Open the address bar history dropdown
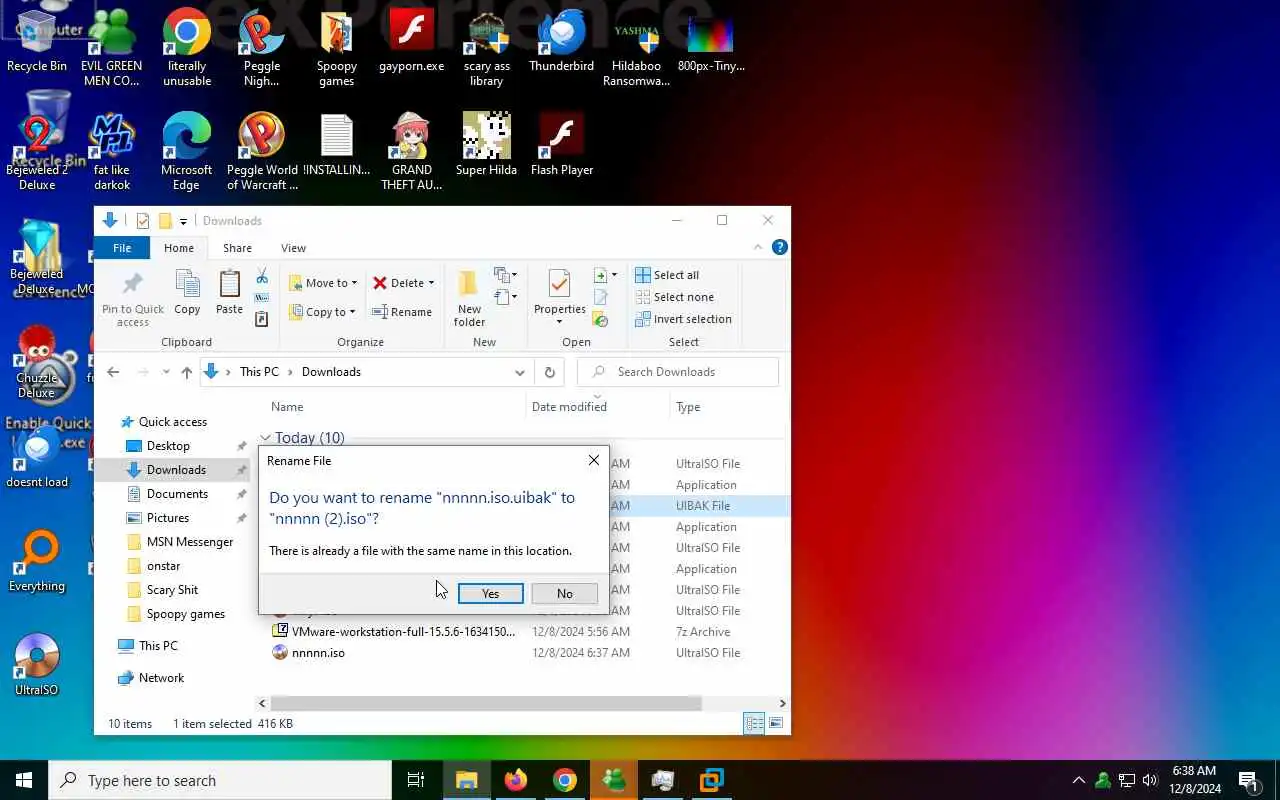The width and height of the screenshot is (1280, 800). (519, 372)
